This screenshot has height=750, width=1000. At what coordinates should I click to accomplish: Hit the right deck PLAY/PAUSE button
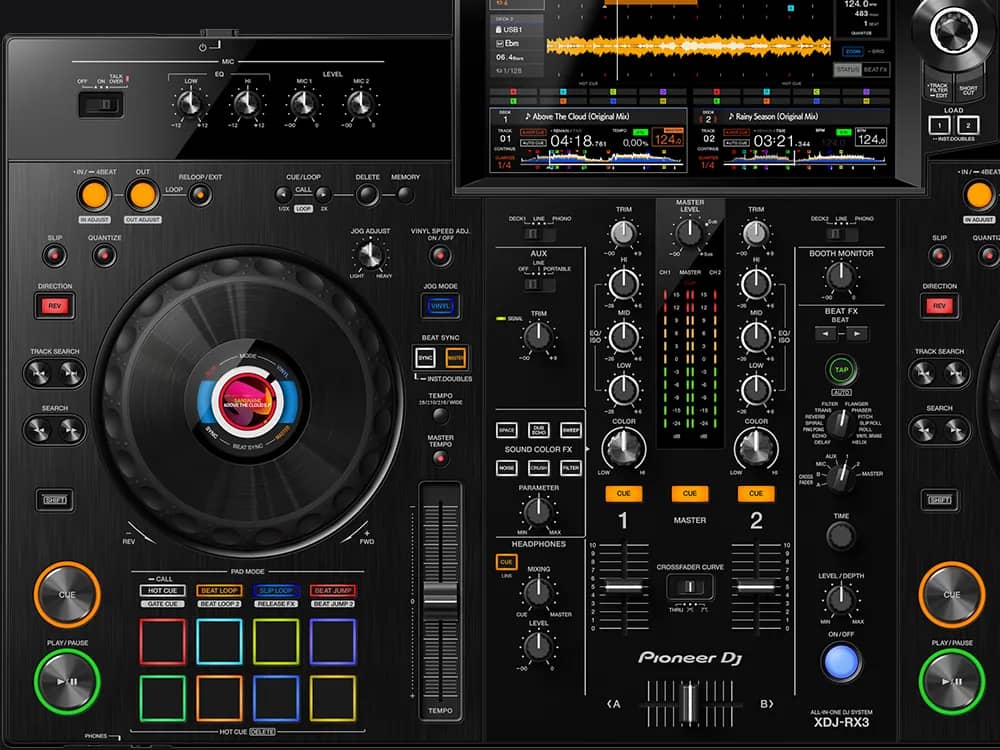click(952, 681)
